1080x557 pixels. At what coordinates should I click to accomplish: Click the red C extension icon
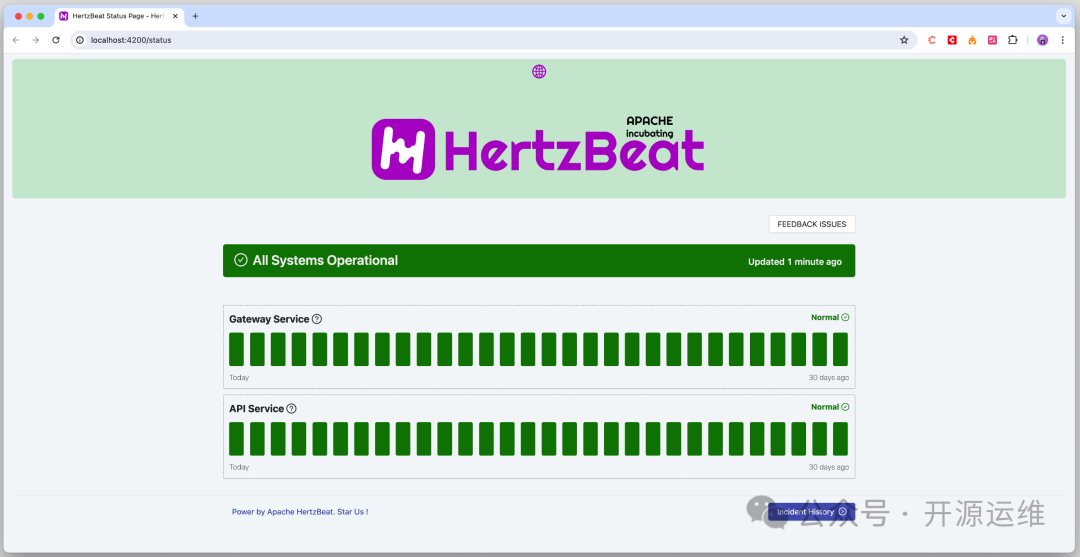[952, 40]
